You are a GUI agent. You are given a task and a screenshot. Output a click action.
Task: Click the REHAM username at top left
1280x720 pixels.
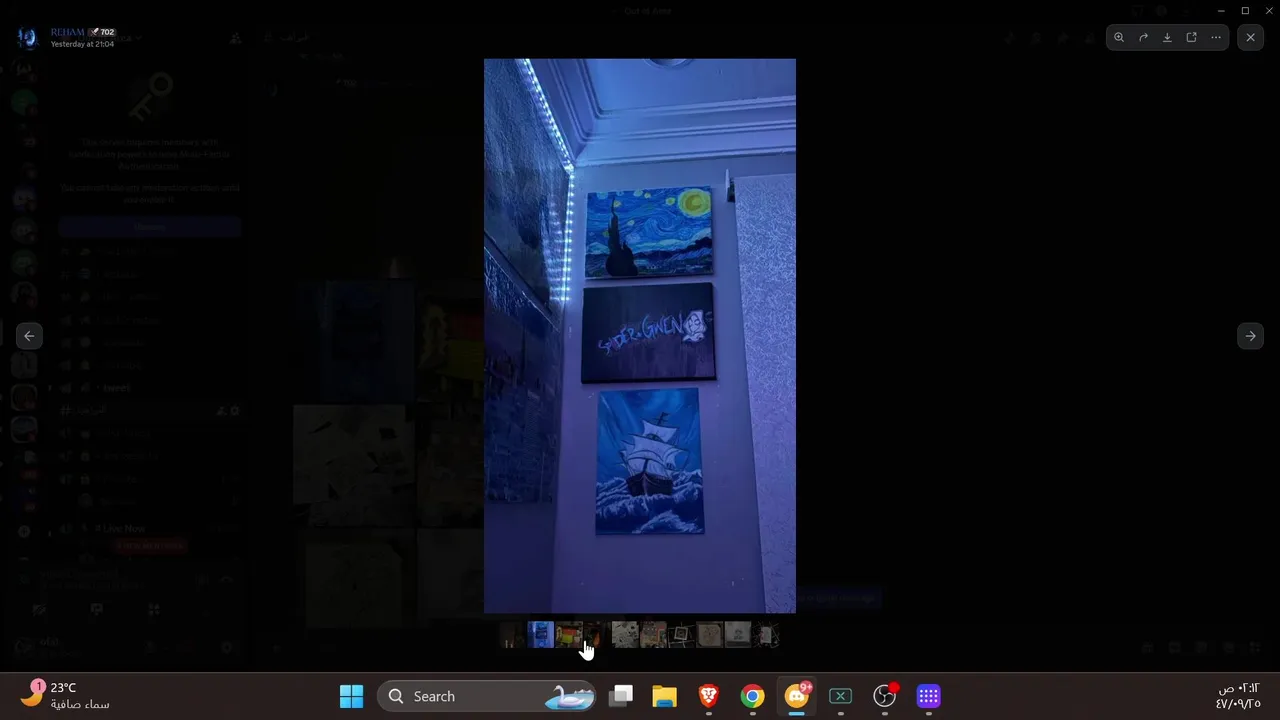tap(68, 32)
